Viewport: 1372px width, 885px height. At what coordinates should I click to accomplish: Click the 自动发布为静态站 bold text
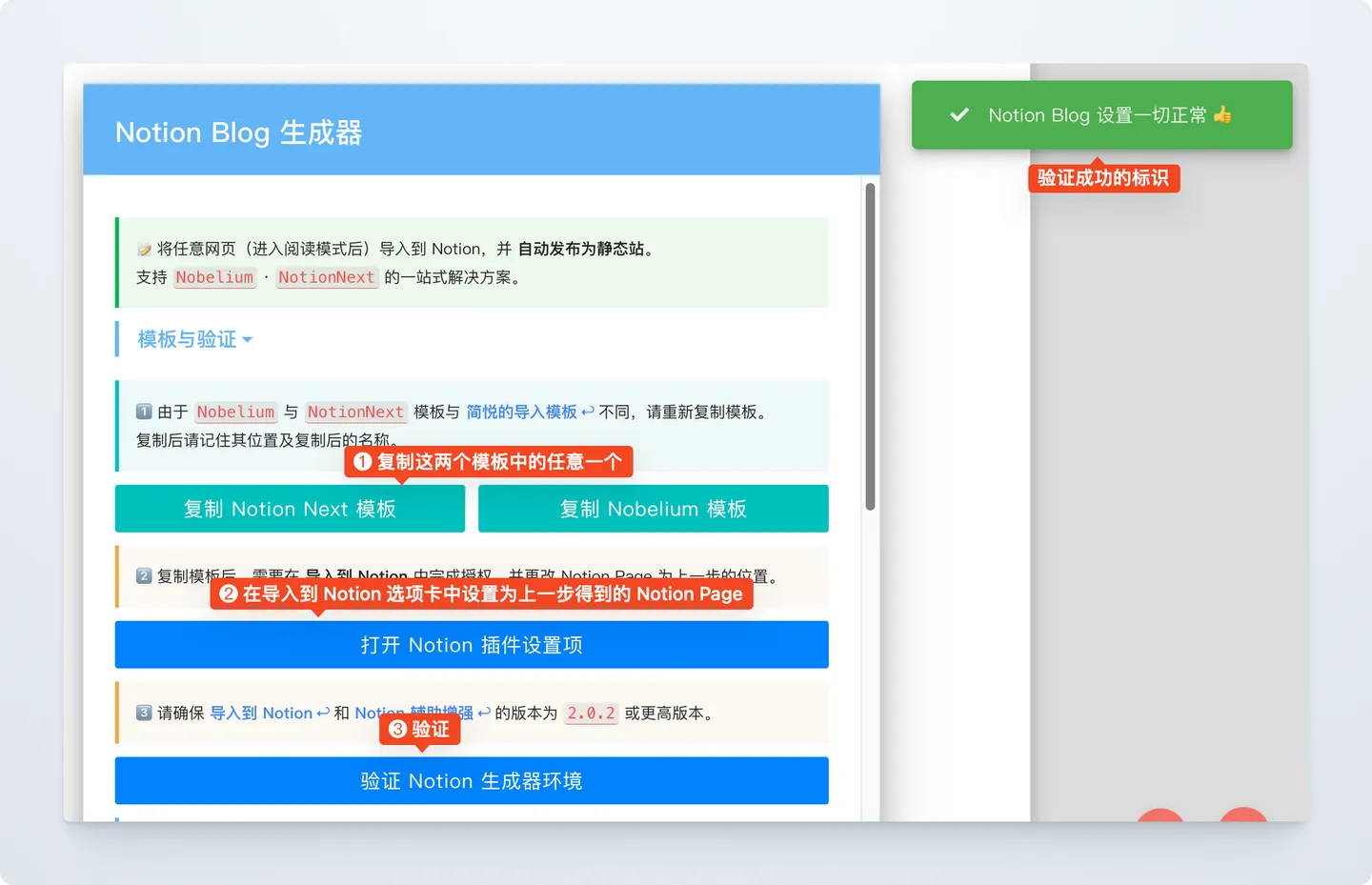tap(581, 249)
